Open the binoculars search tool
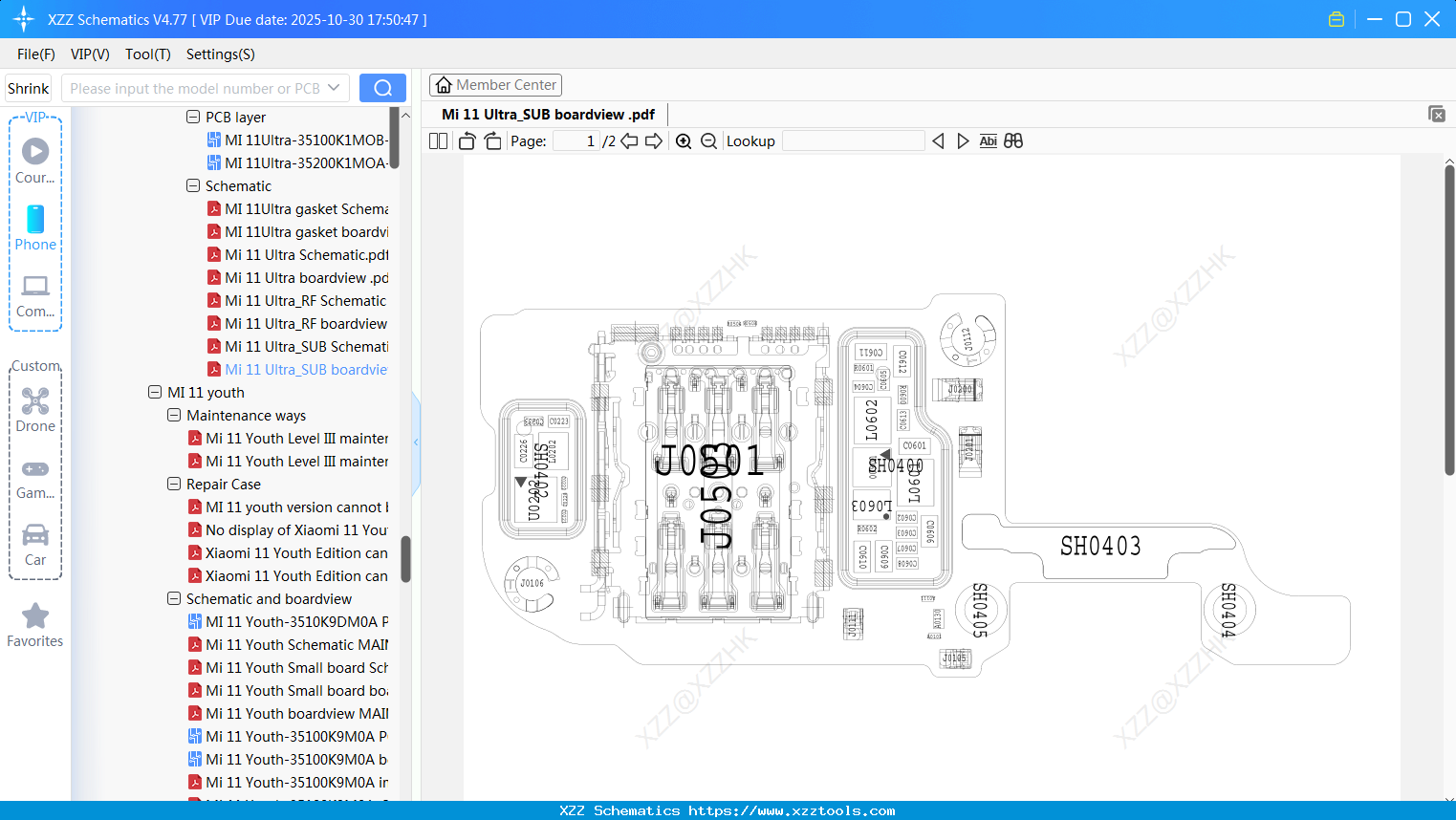Image resolution: width=1456 pixels, height=820 pixels. tap(1013, 140)
